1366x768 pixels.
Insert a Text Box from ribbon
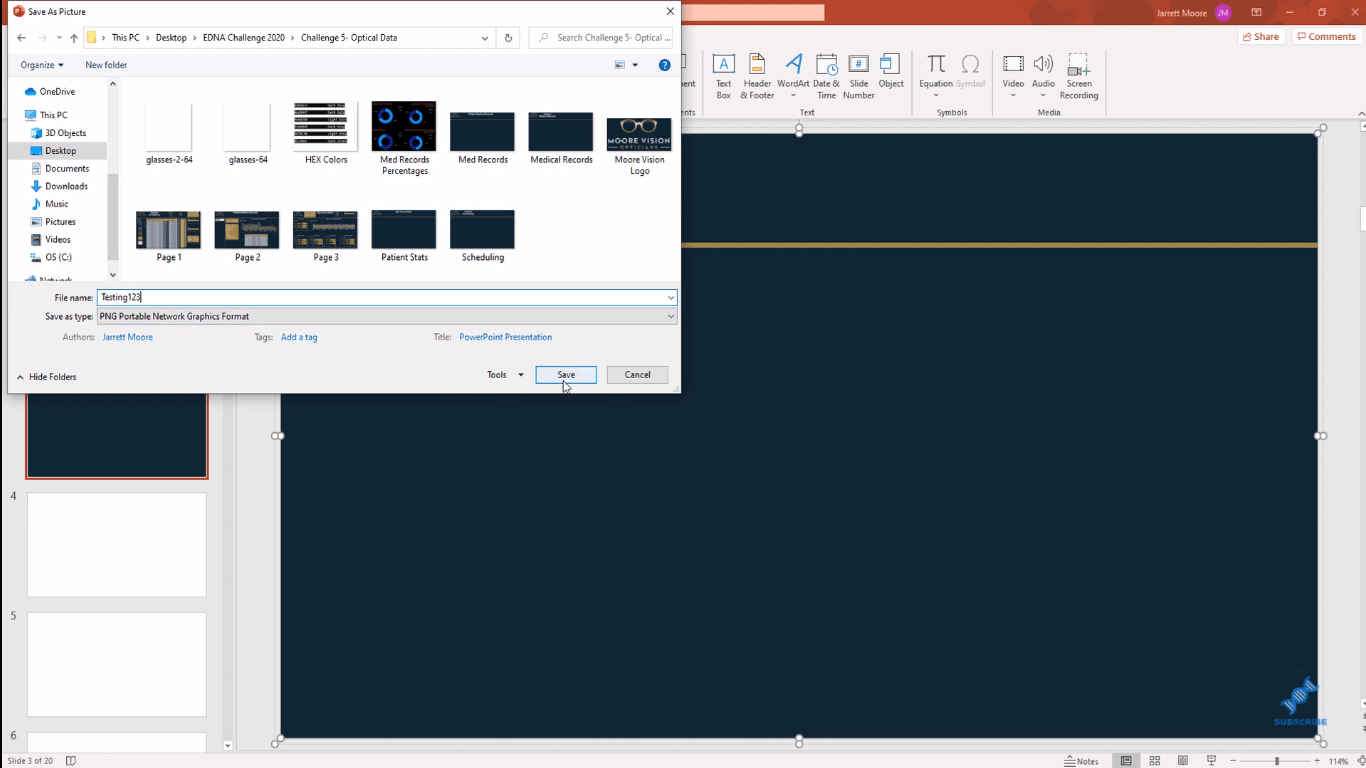[723, 76]
